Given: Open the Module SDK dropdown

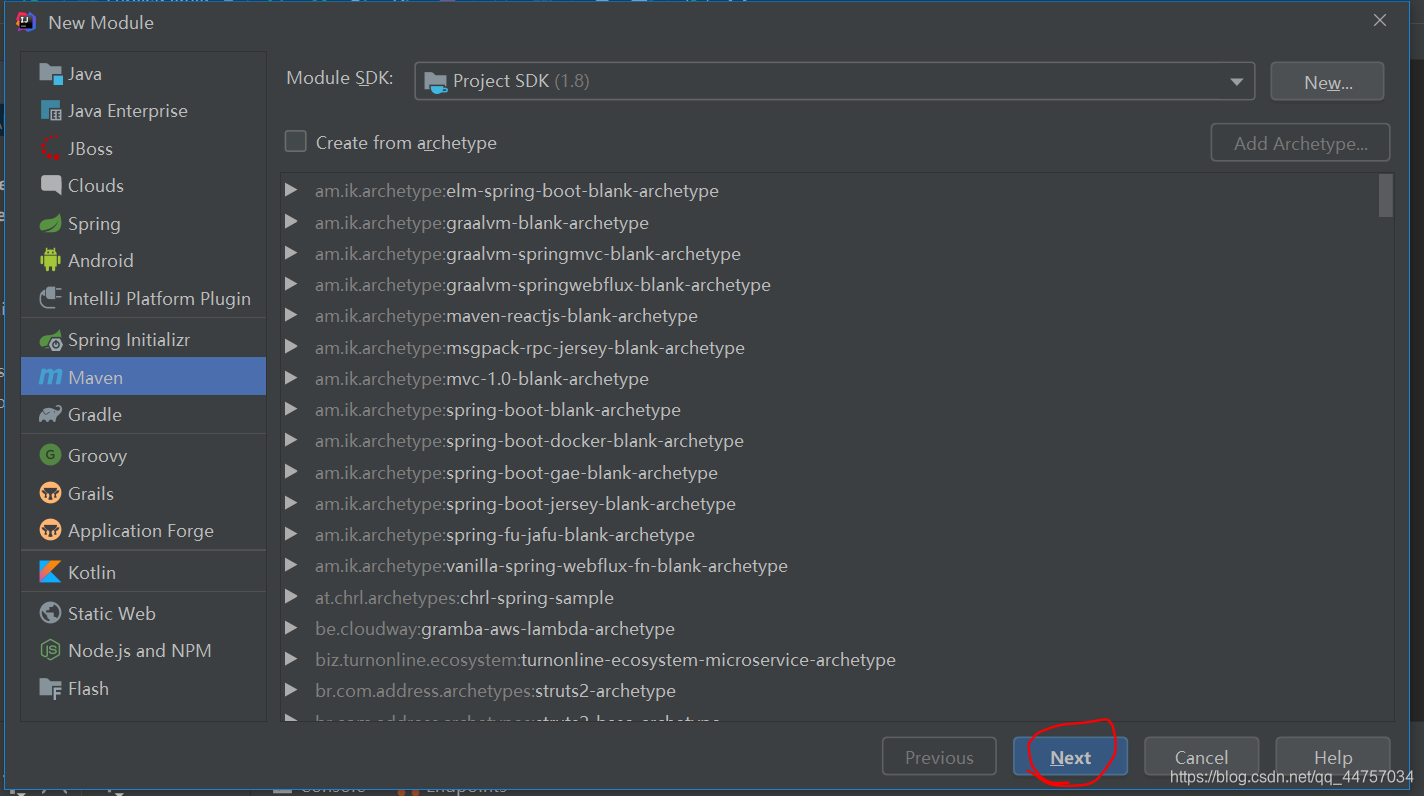Looking at the screenshot, I should 835,81.
